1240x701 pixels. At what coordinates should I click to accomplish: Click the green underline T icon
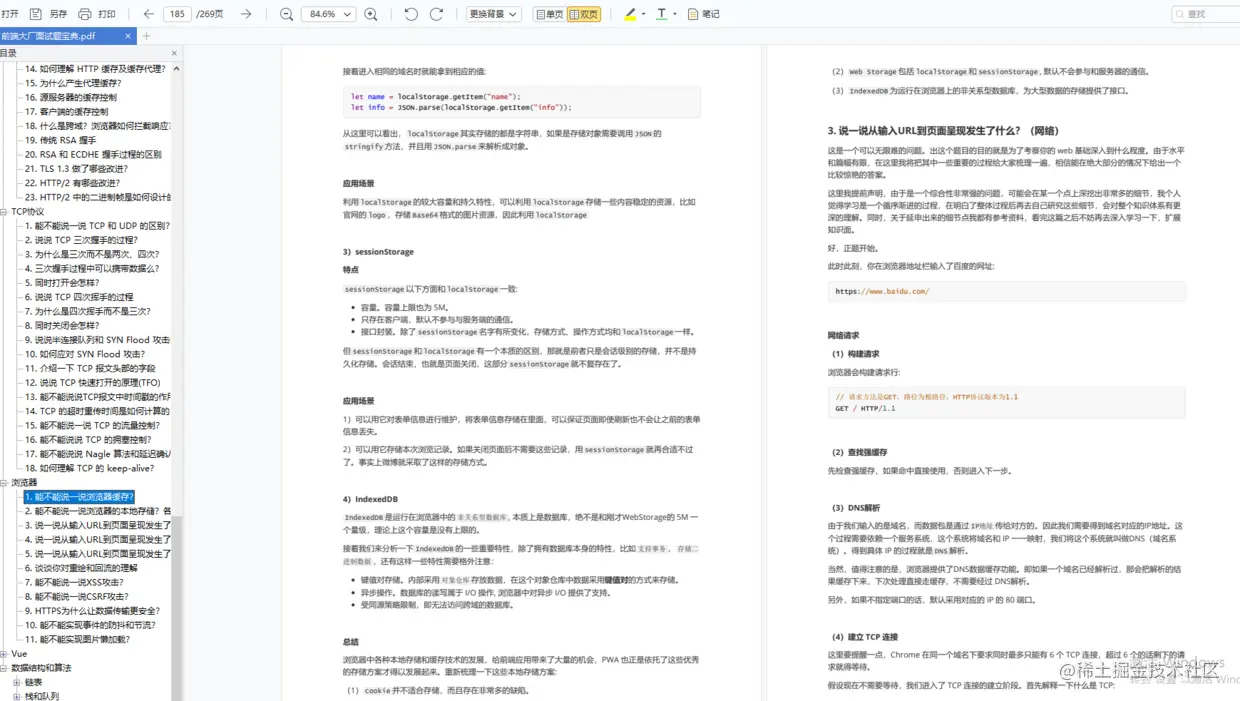coord(662,14)
